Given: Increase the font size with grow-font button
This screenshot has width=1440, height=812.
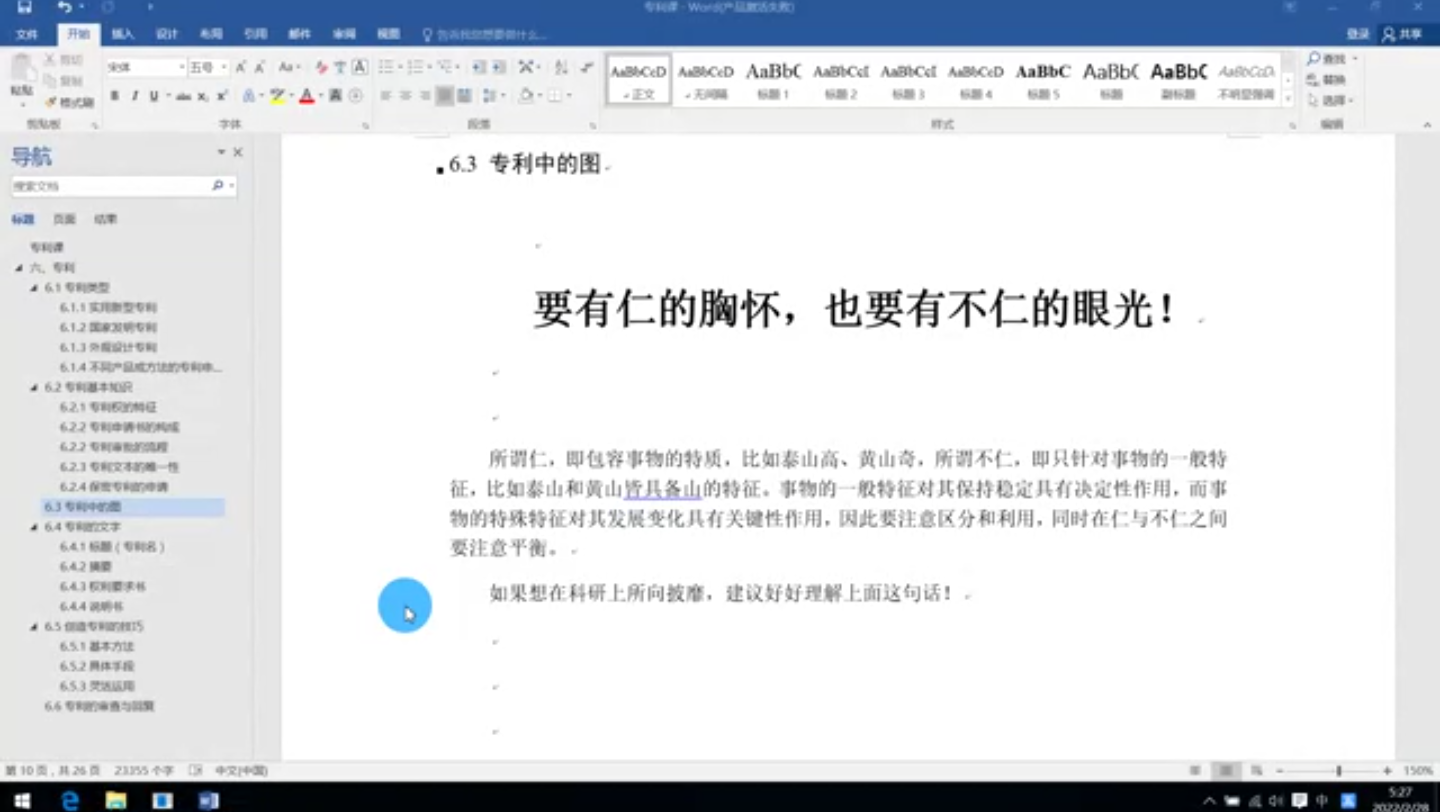Looking at the screenshot, I should [x=241, y=67].
